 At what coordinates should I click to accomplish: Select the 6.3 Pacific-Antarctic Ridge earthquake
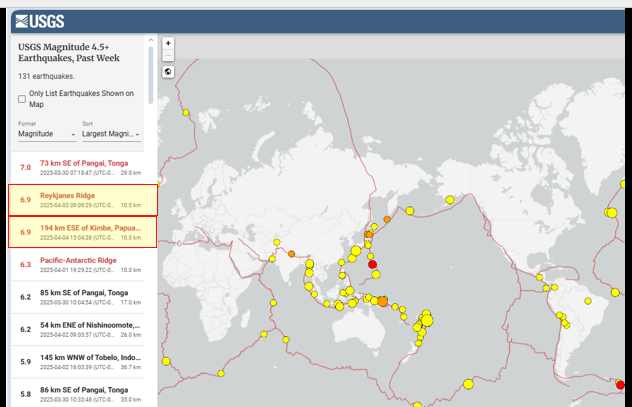click(x=77, y=264)
